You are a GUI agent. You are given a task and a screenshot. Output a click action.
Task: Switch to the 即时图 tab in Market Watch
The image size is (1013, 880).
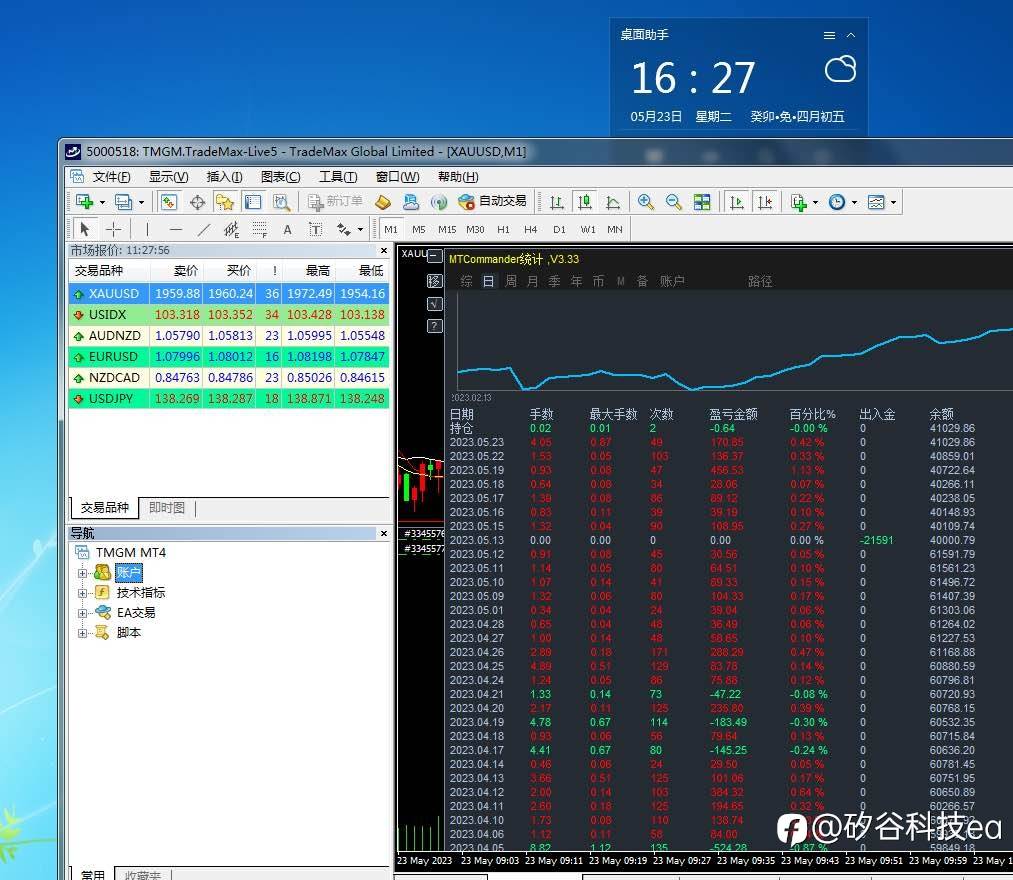point(167,508)
